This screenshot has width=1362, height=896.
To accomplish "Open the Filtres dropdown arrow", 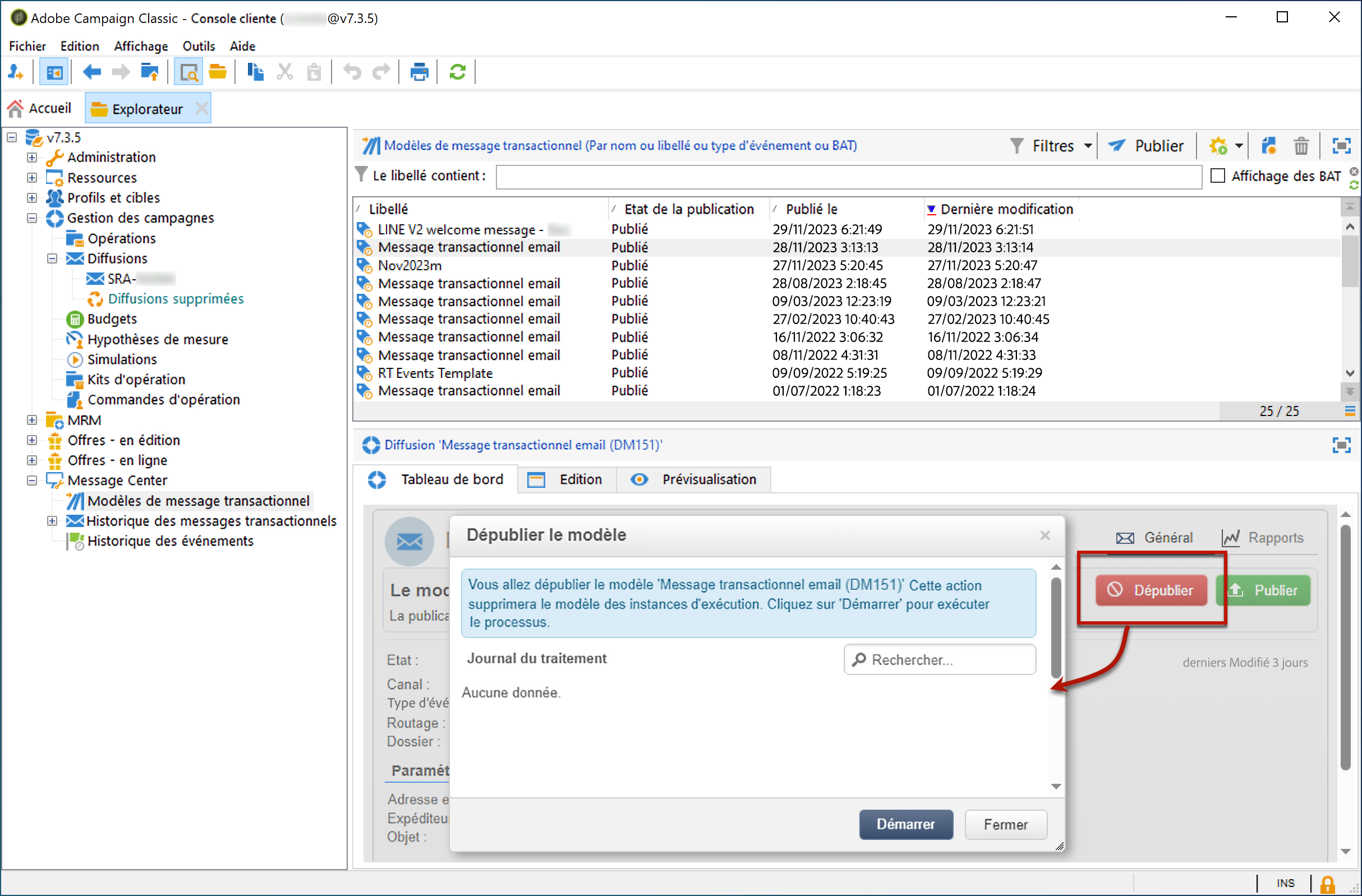I will pos(1088,146).
